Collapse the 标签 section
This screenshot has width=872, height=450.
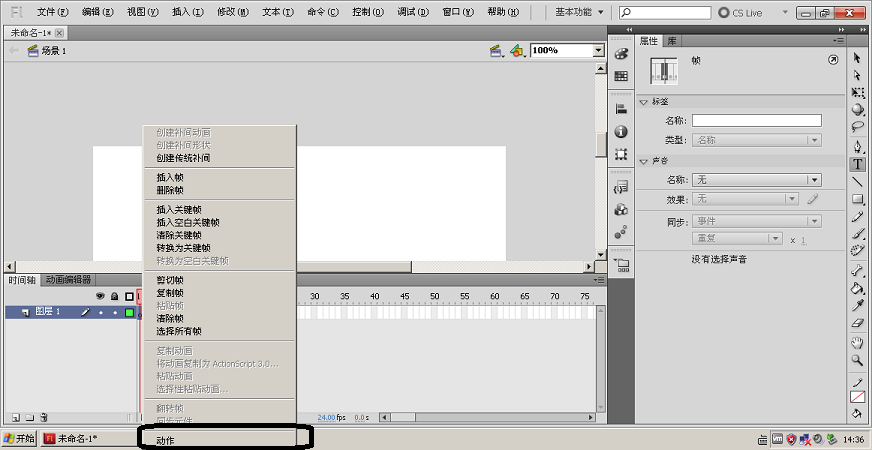pos(643,102)
